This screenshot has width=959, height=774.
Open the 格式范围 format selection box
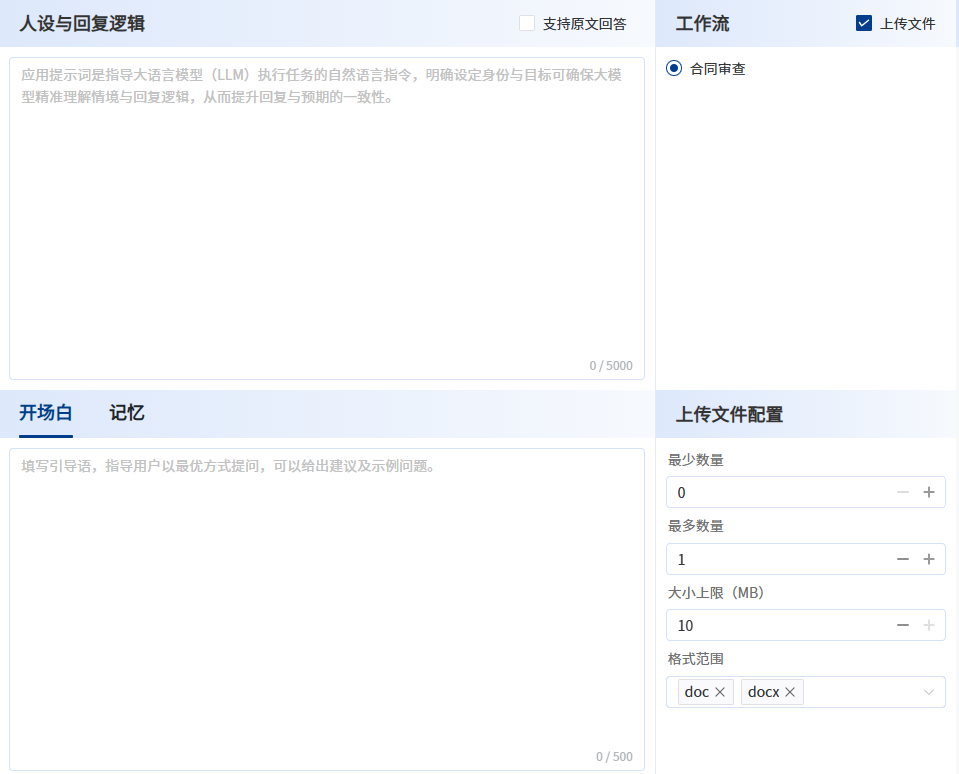coord(860,692)
